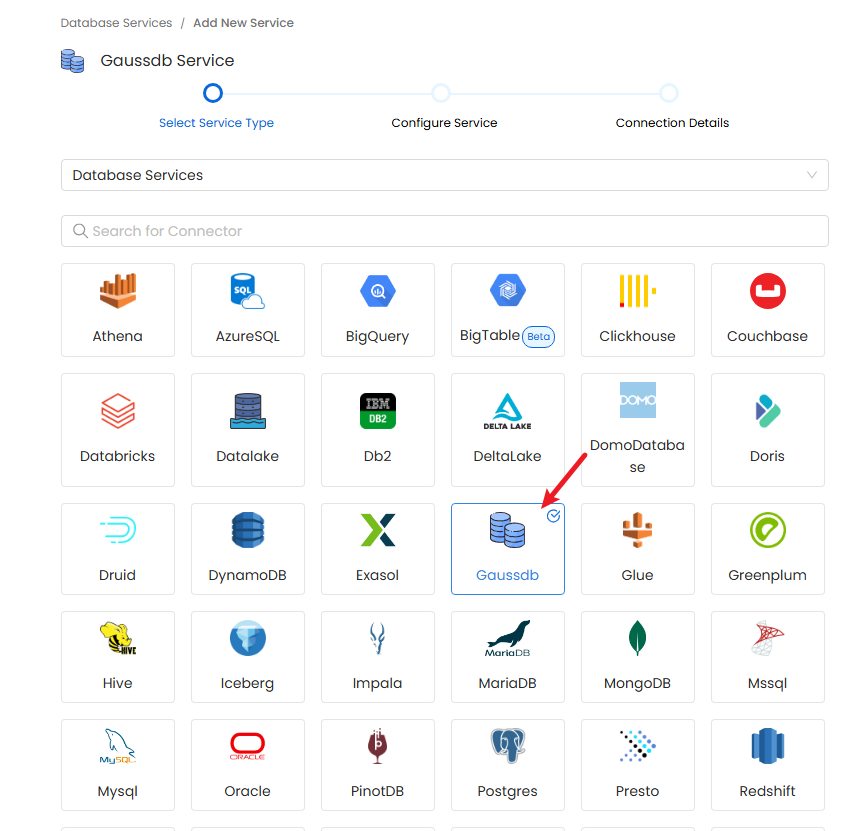The height and width of the screenshot is (831, 854).
Task: Click the Select Service Type step circle
Action: tap(212, 93)
